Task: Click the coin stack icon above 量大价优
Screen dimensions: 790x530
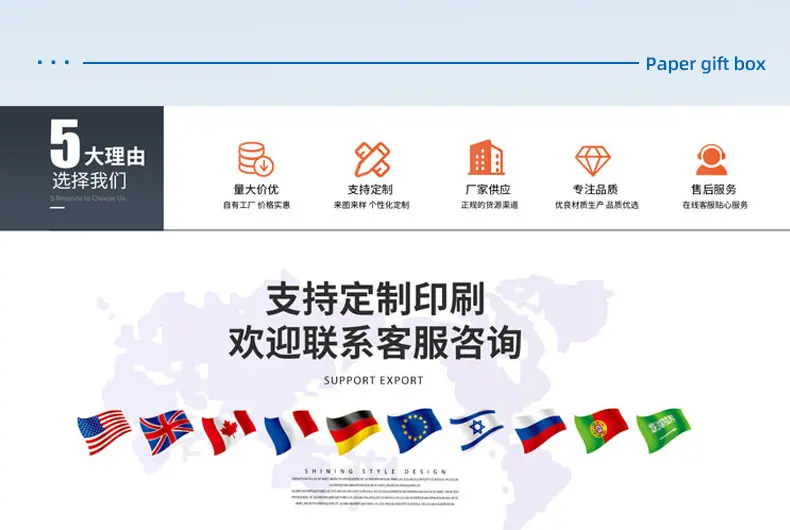Action: 256,159
